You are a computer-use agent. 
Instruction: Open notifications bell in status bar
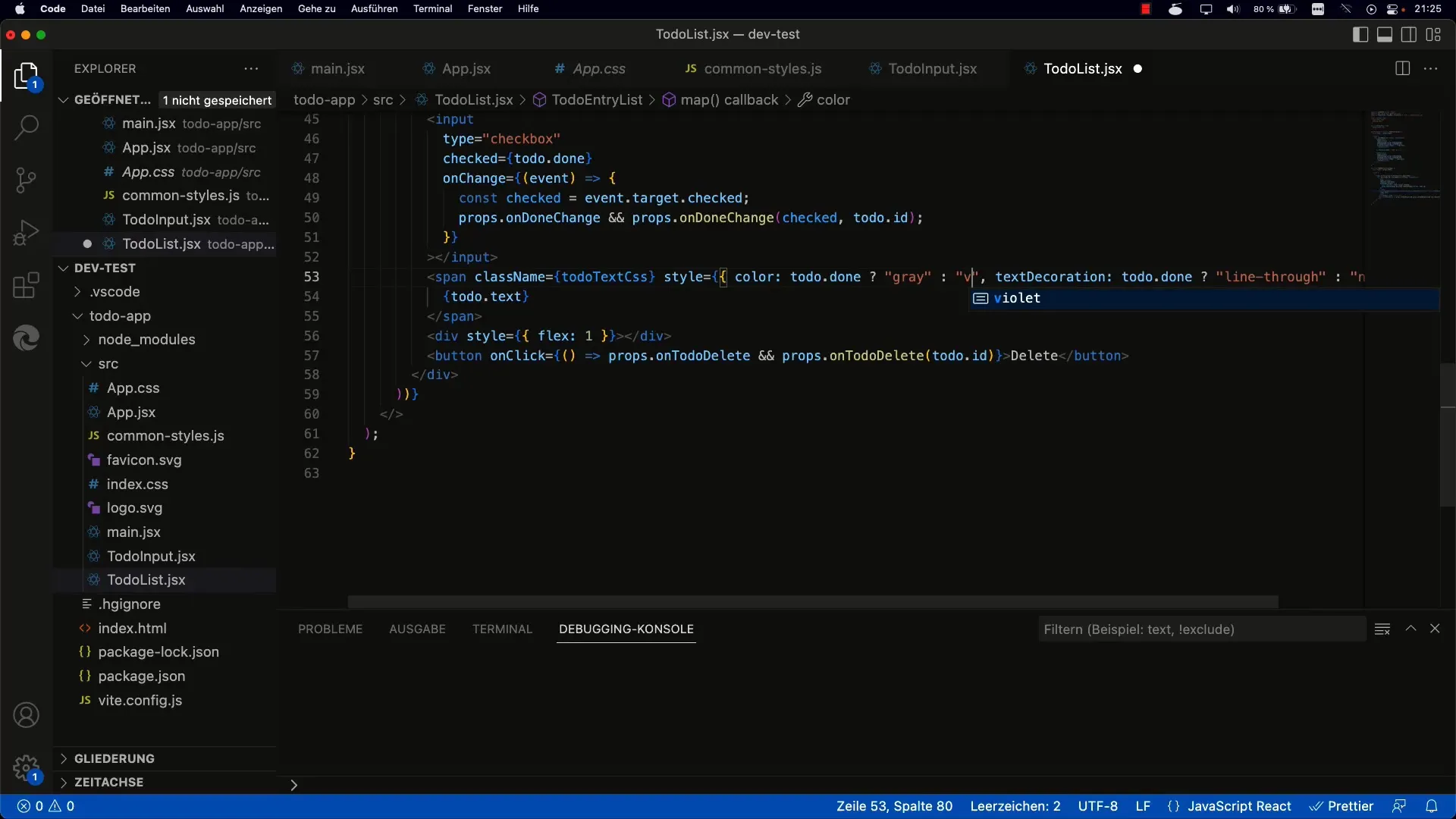(x=1432, y=806)
